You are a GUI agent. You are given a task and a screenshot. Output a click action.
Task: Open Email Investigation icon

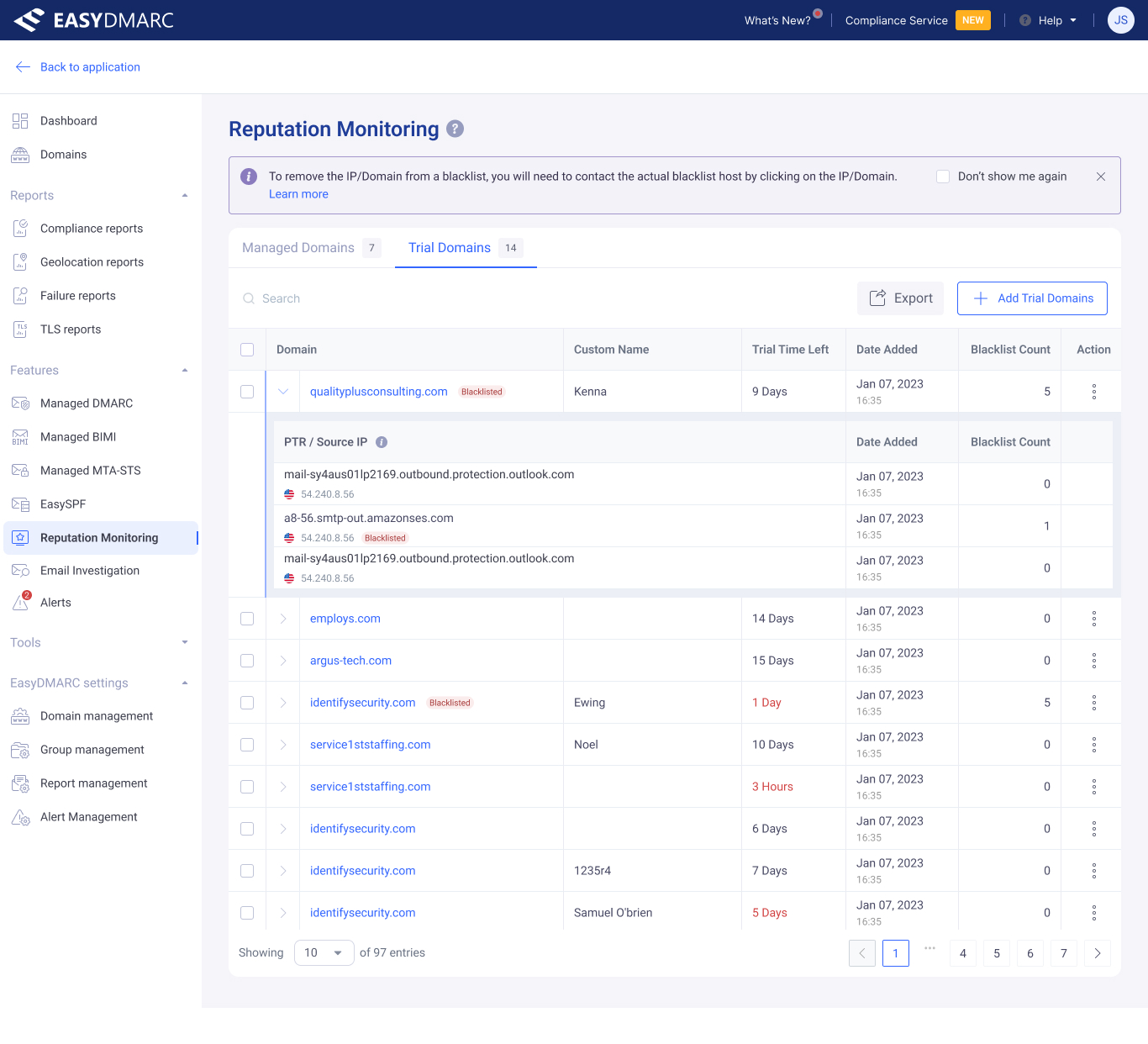20,571
